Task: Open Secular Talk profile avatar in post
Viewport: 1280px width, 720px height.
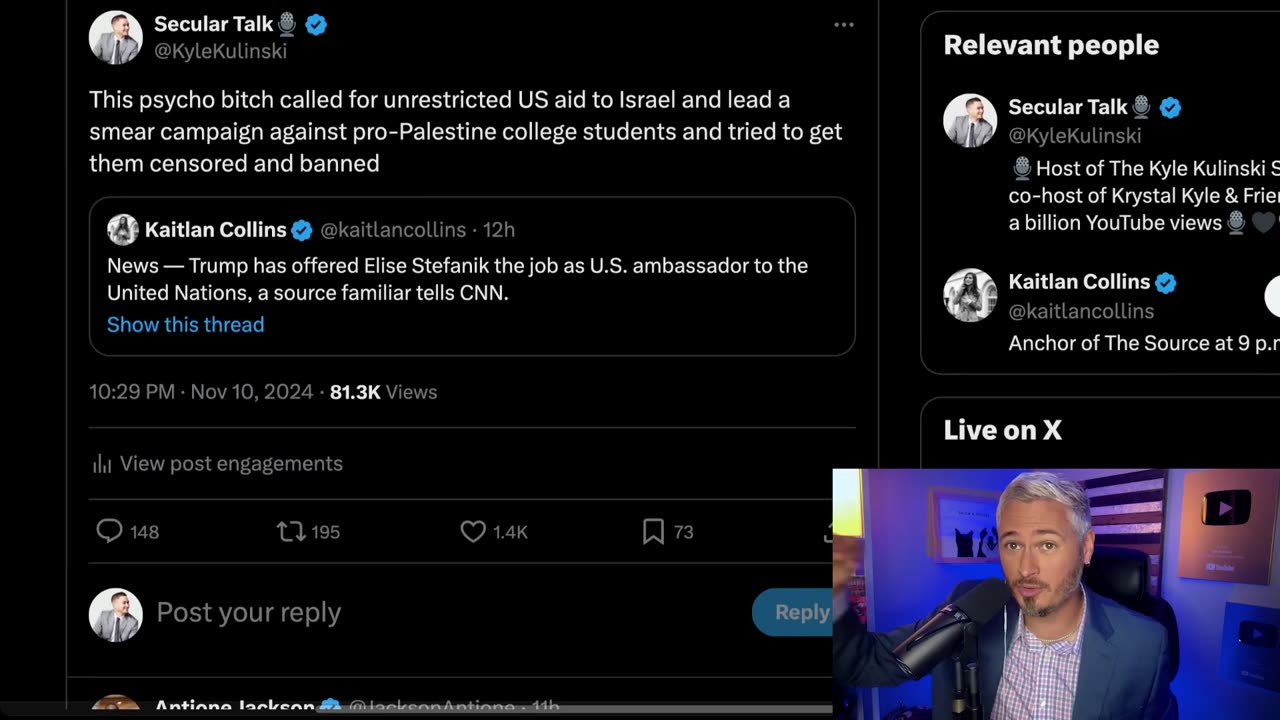Action: [x=116, y=38]
